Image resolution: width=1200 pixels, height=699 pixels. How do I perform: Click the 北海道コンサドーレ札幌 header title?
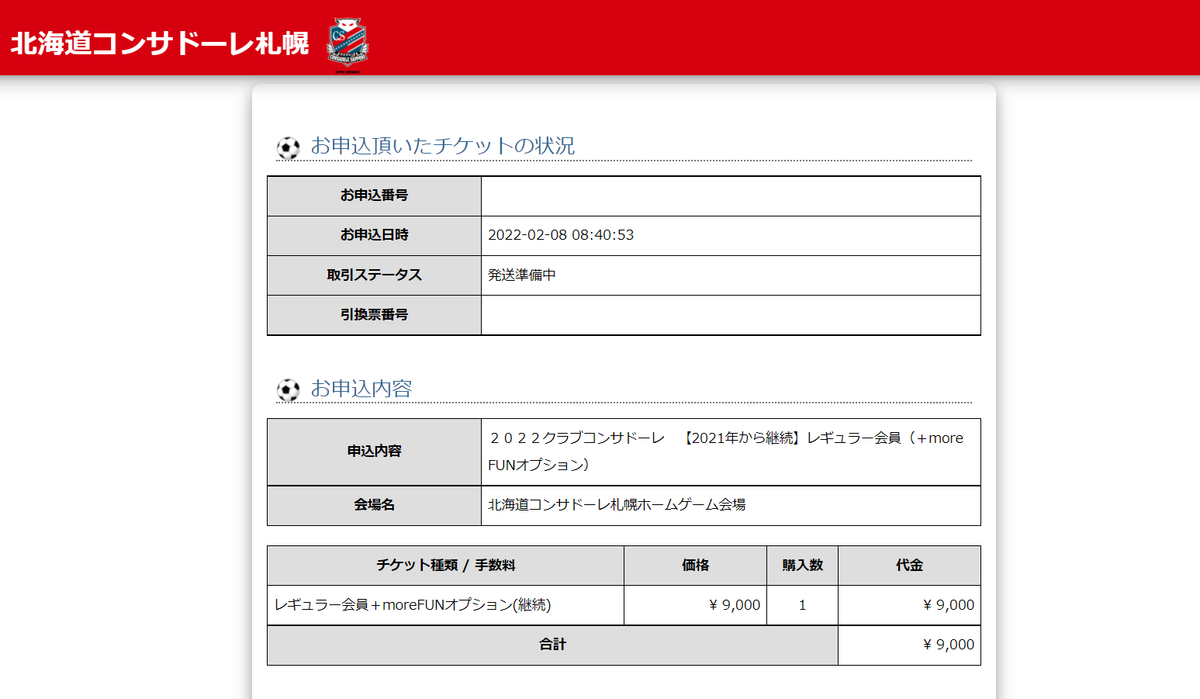pyautogui.click(x=160, y=44)
